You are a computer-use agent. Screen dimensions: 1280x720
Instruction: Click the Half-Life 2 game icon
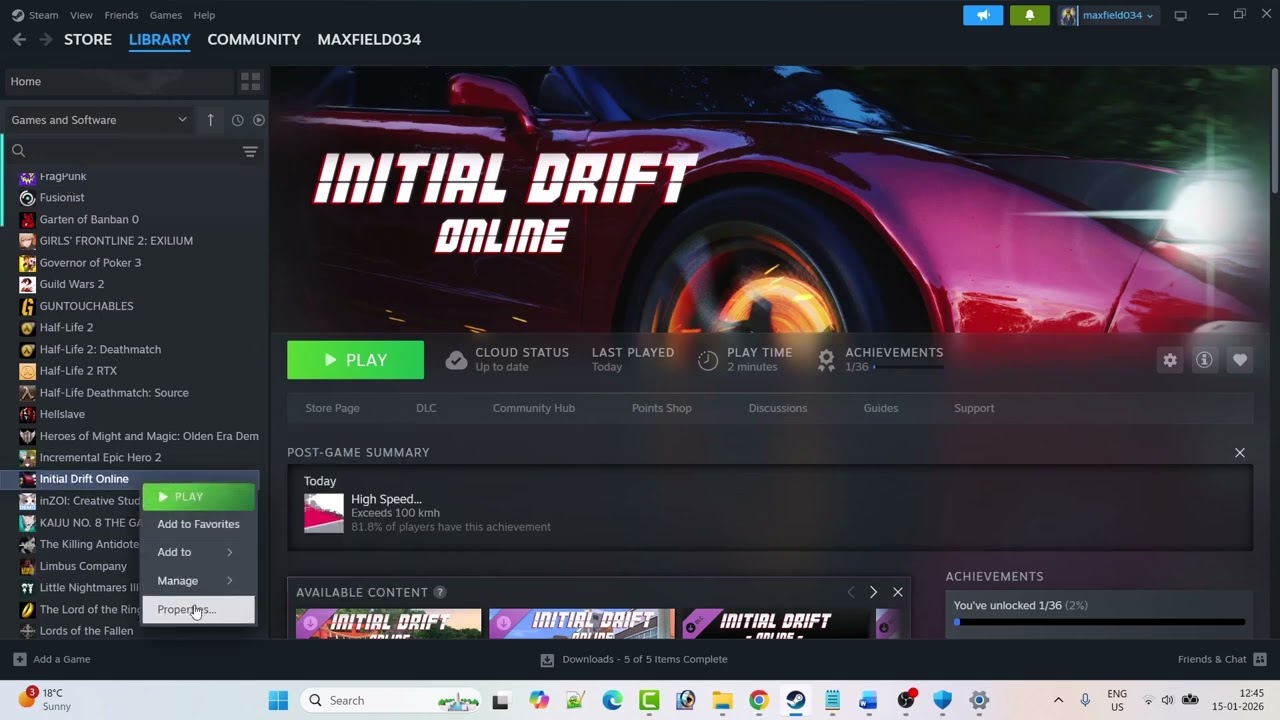coord(28,327)
